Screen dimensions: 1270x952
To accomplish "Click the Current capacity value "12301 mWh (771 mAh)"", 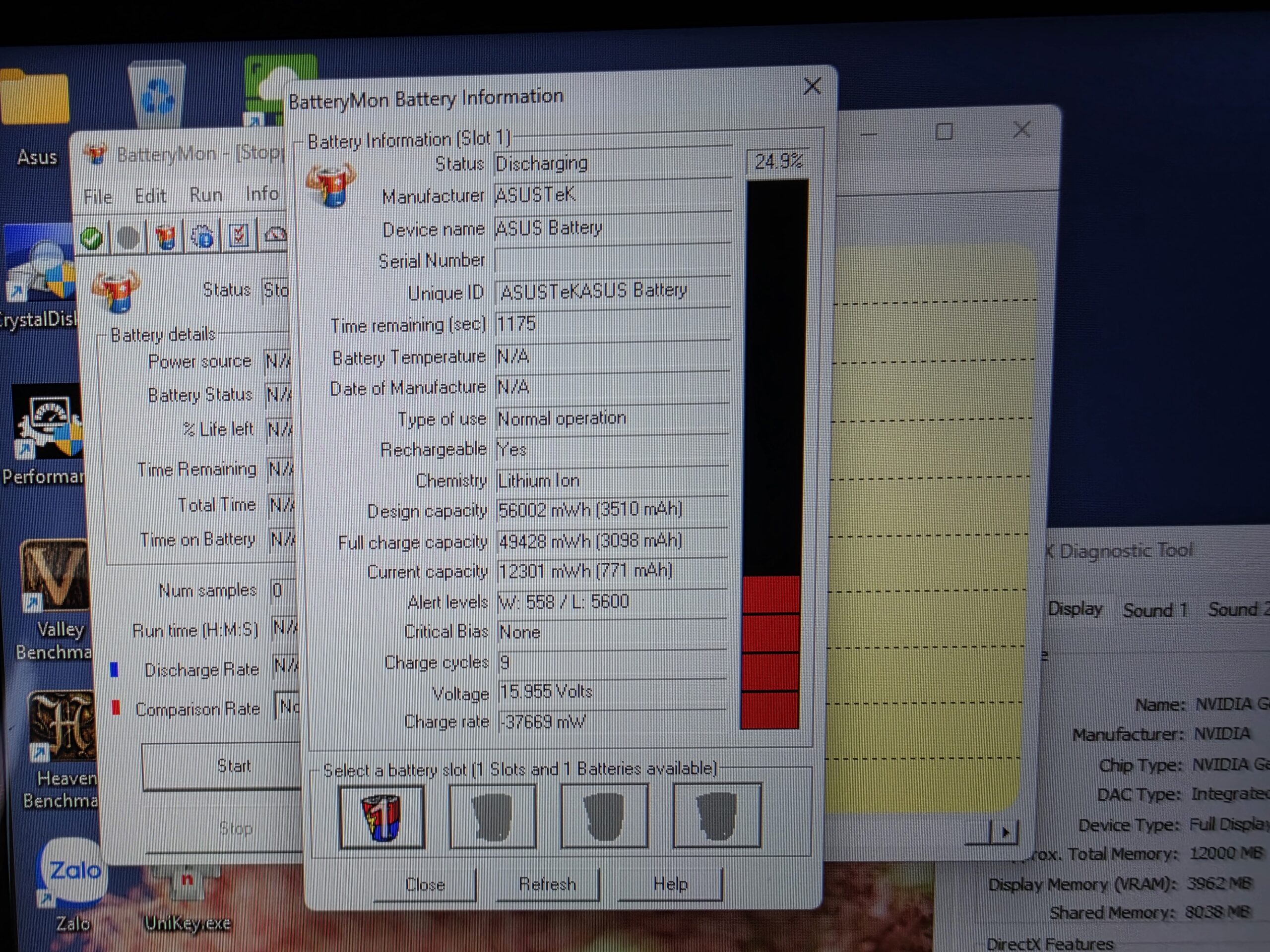I will tap(585, 571).
